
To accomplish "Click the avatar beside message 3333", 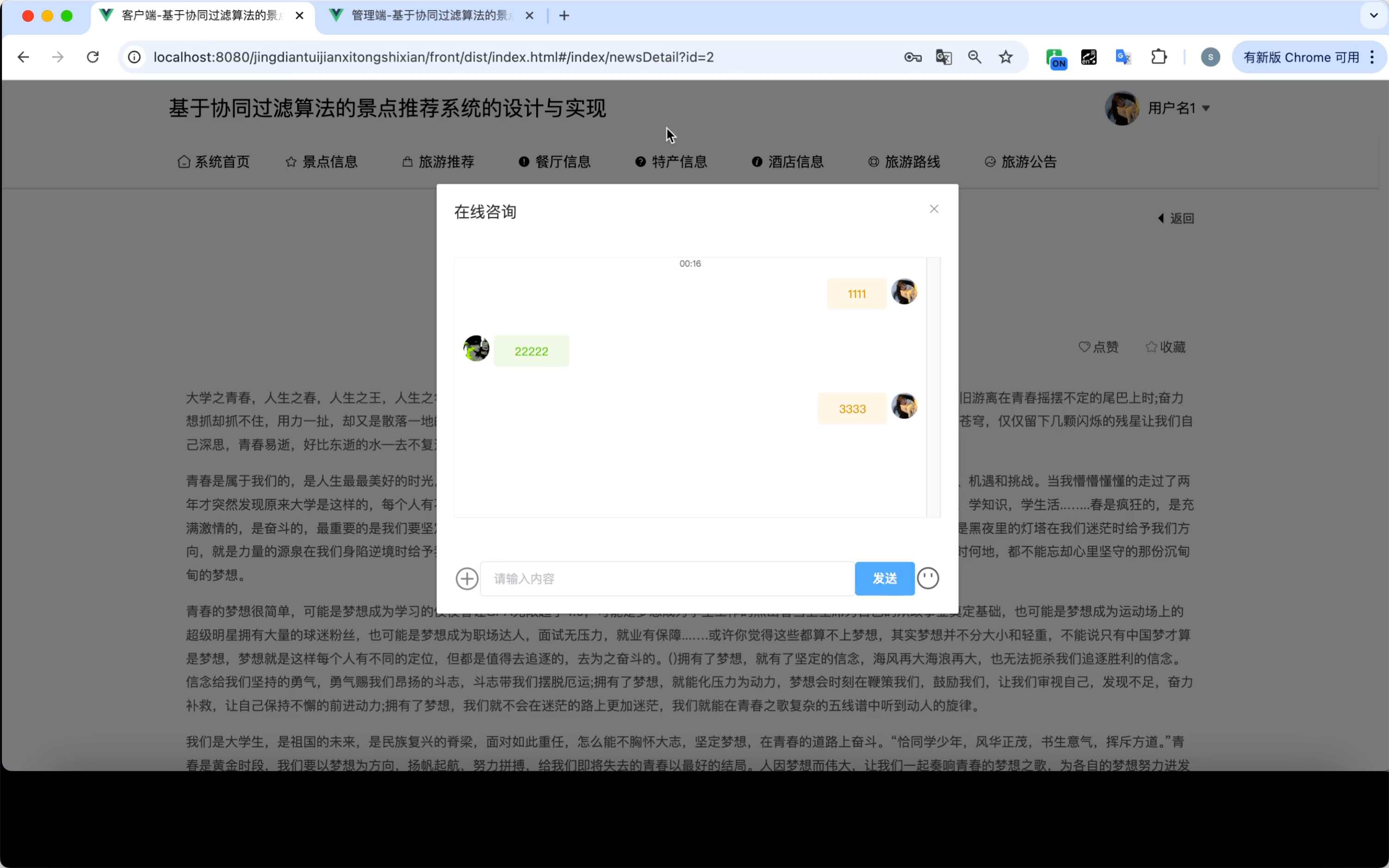I will coord(904,406).
